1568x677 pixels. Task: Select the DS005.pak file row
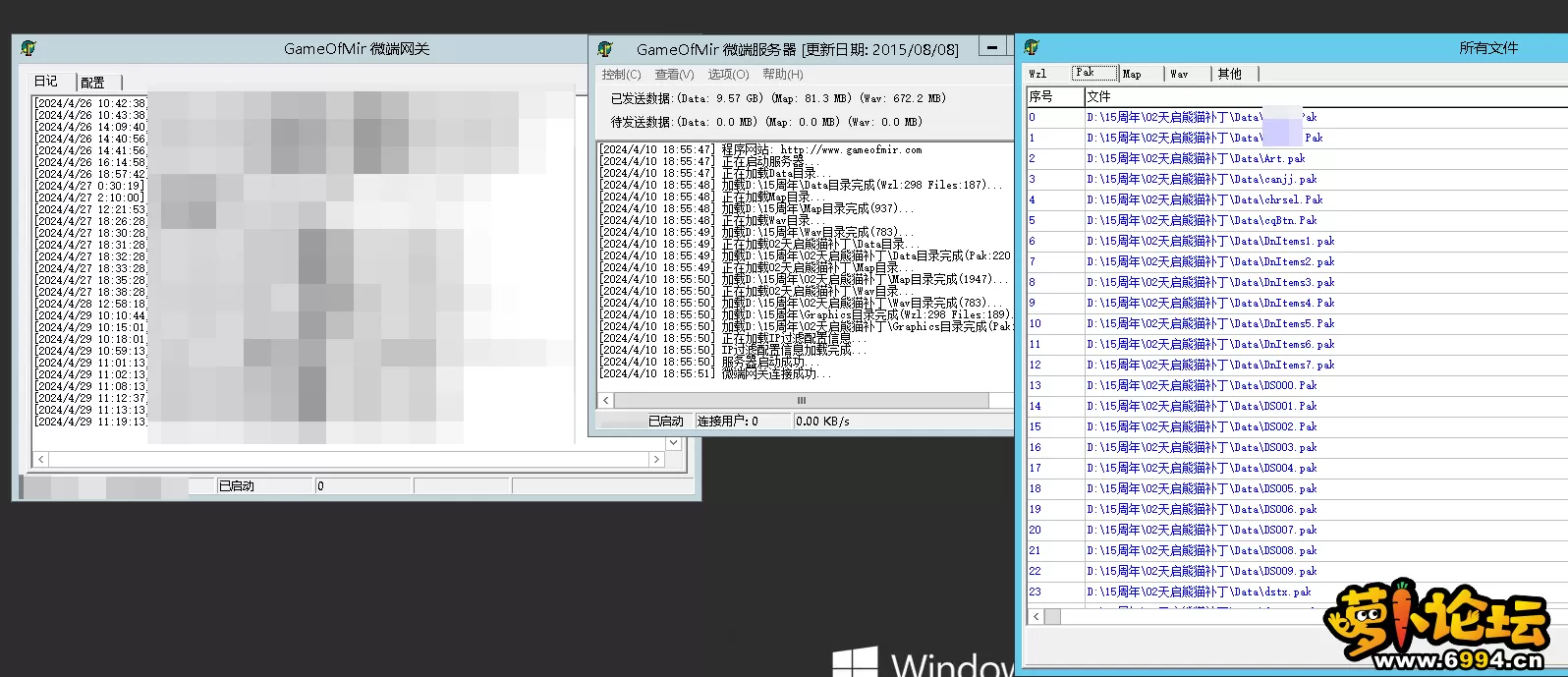tap(1297, 488)
